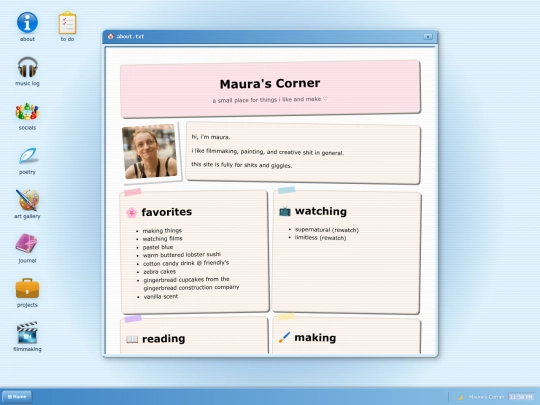Click the reading heading
The height and width of the screenshot is (405, 540).
pyautogui.click(x=164, y=339)
